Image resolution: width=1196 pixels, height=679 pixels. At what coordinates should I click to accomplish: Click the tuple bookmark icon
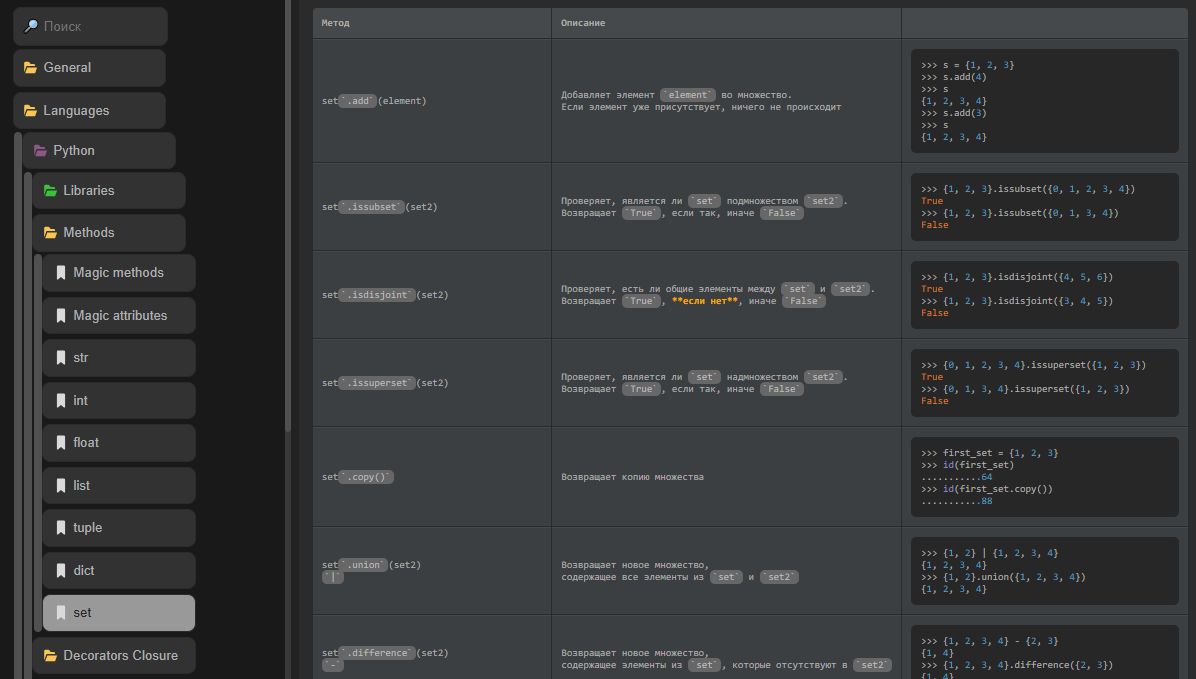[61, 528]
